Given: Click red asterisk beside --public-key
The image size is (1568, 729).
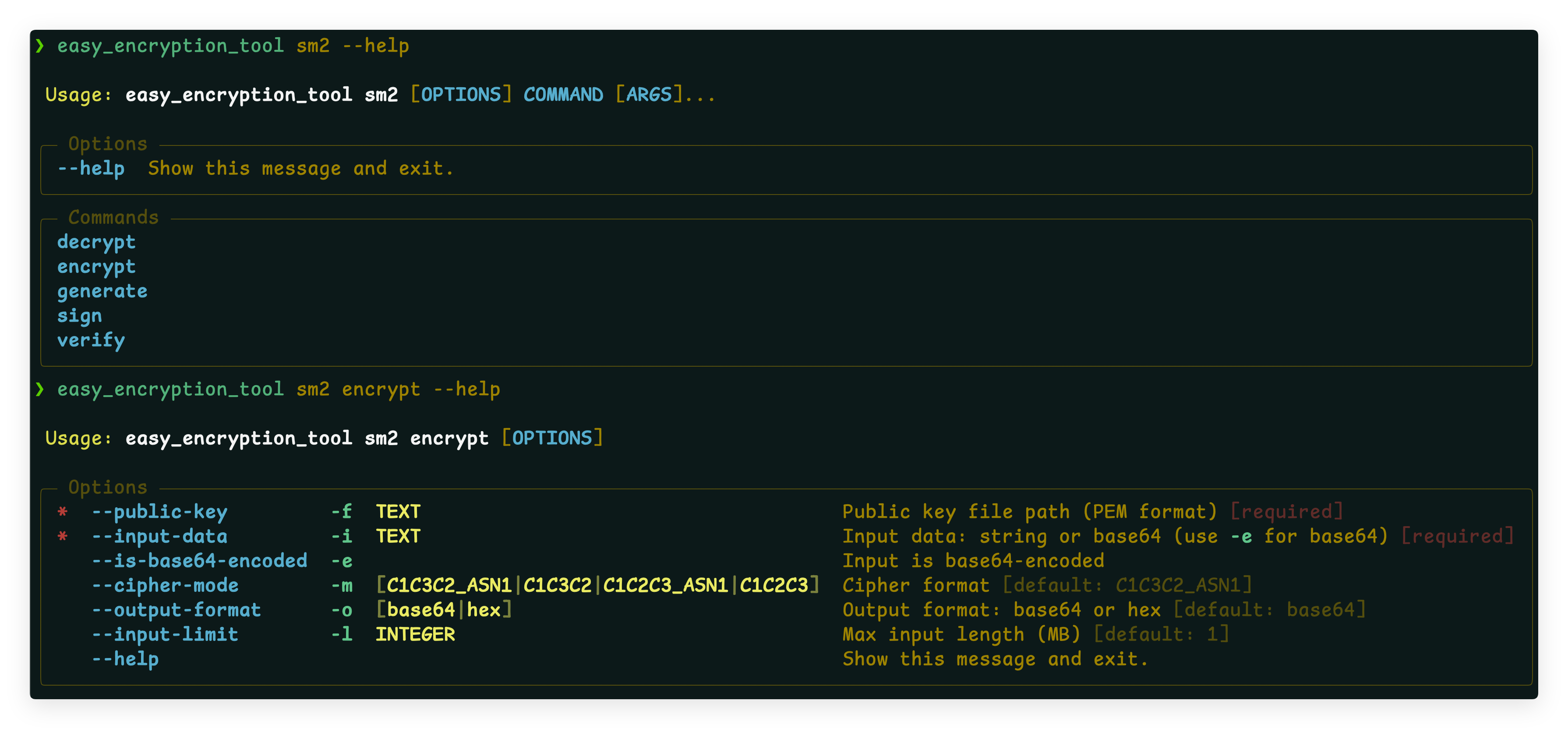Looking at the screenshot, I should point(62,512).
